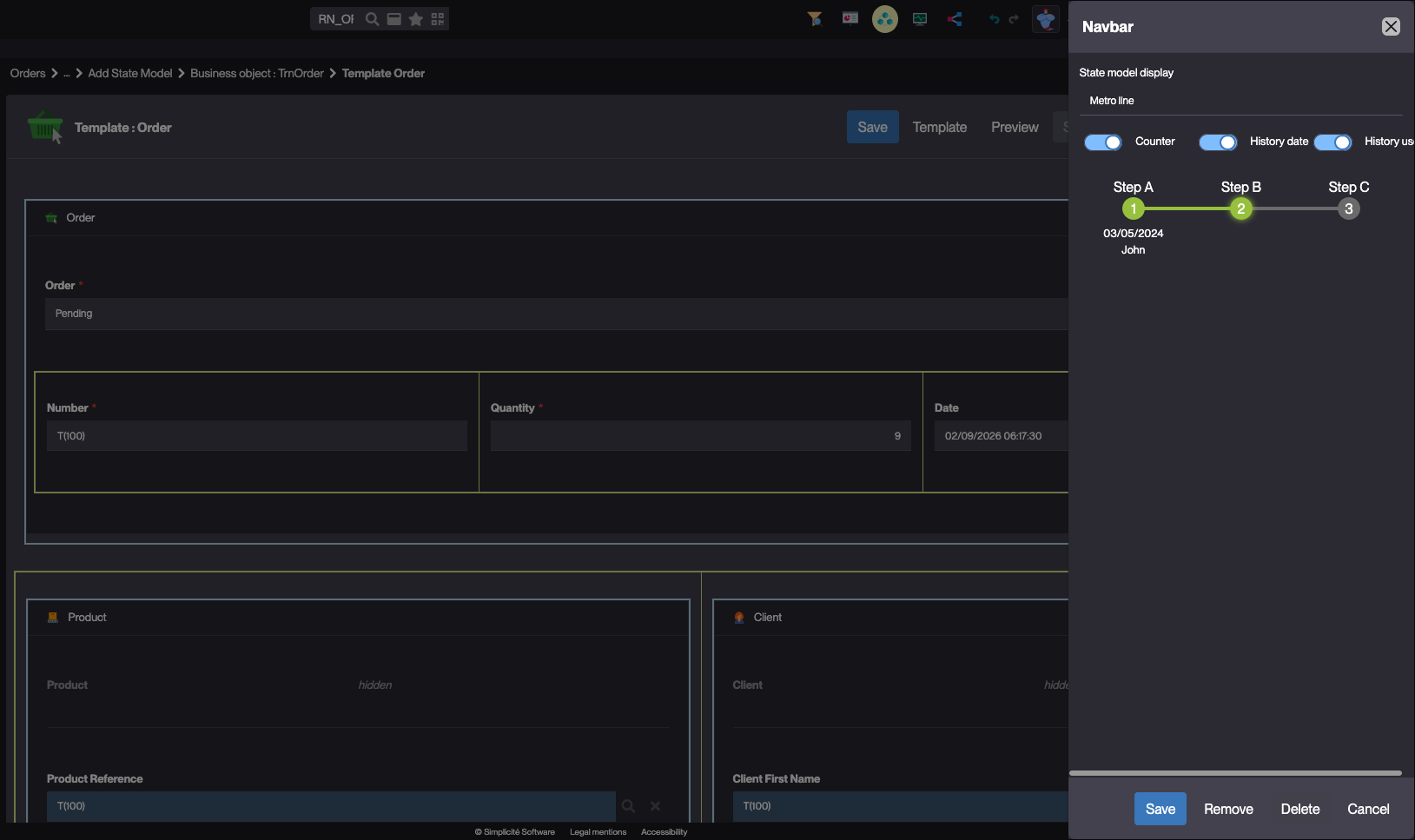Click the funnel filter search icon
The image size is (1415, 840).
tap(815, 19)
